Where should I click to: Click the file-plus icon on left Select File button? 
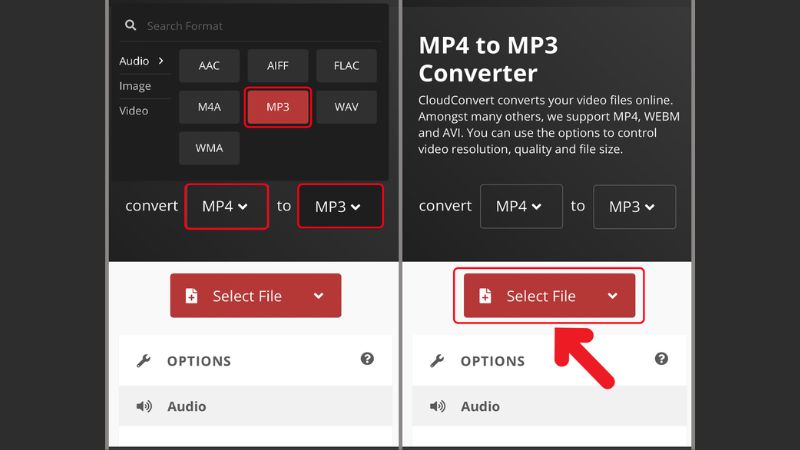click(191, 296)
